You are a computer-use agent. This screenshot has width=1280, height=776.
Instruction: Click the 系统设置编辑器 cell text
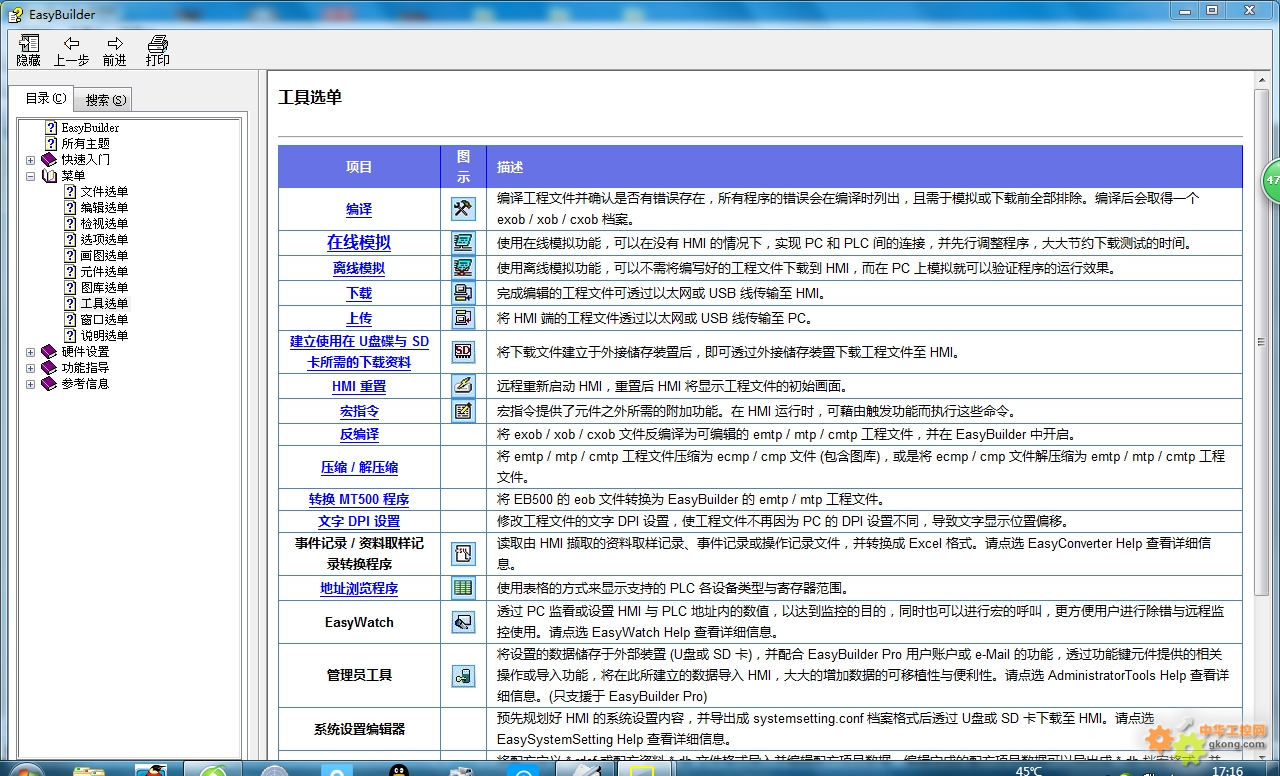[359, 729]
